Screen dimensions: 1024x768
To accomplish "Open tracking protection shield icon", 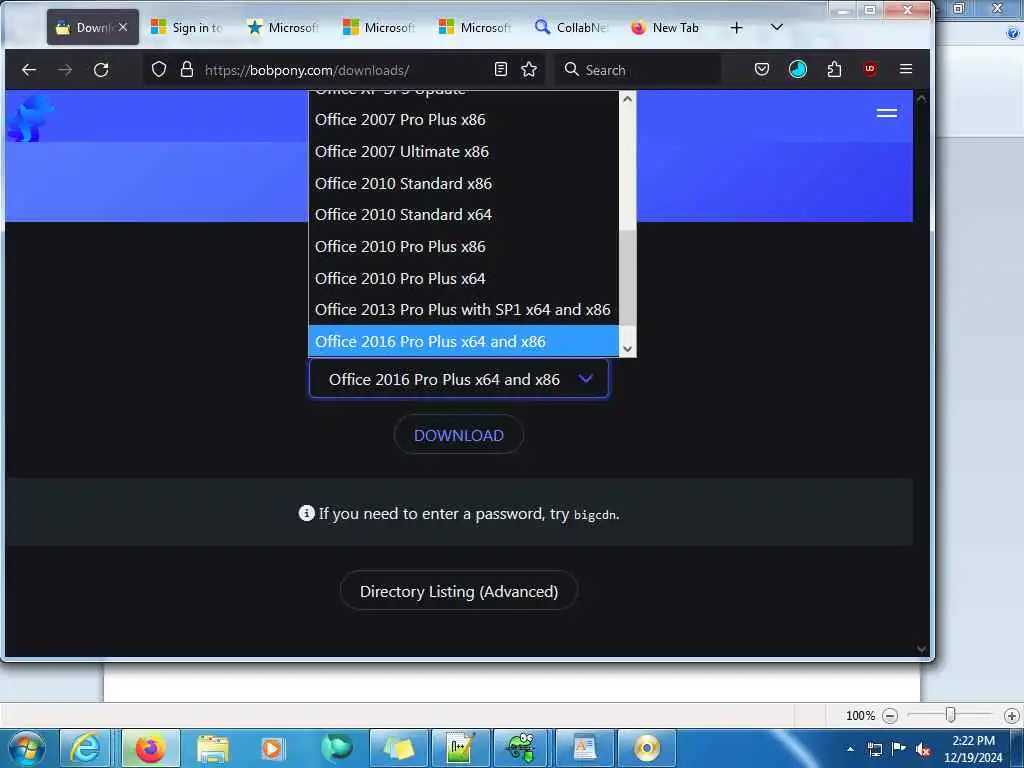I will [159, 70].
